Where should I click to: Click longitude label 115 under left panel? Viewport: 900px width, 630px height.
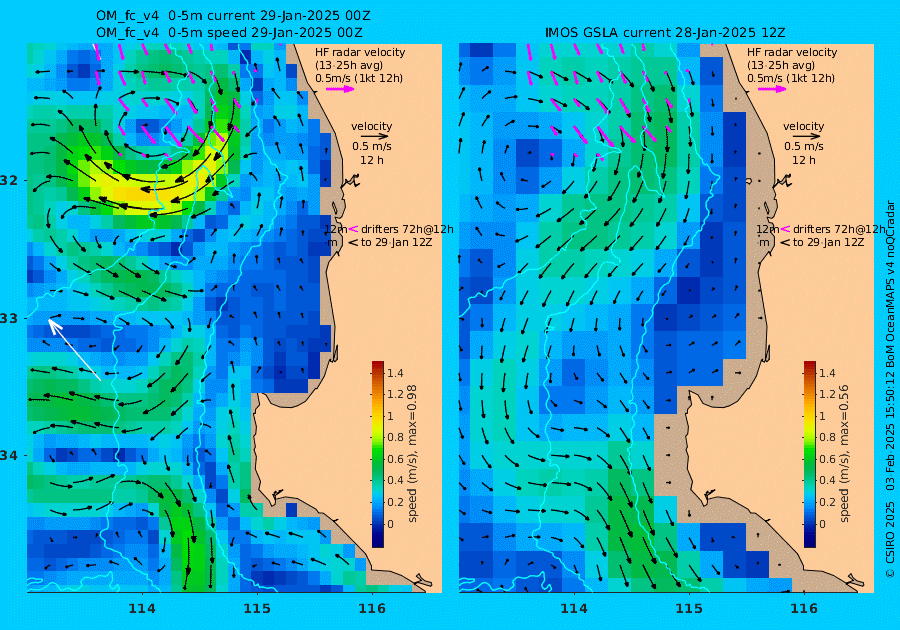pos(257,608)
